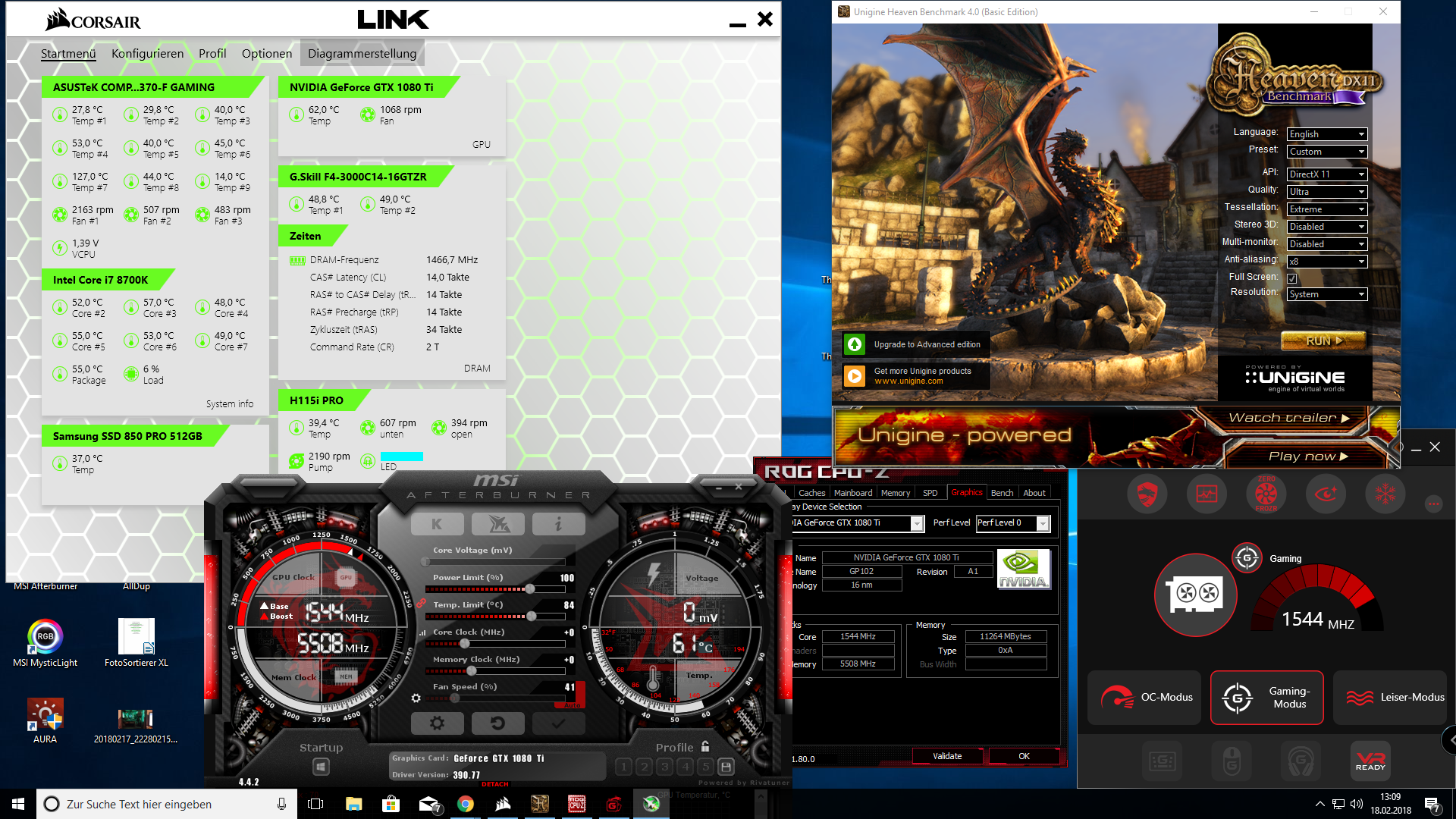This screenshot has height=819, width=1456.
Task: Open Eye Rest icon in MSI Gaming App
Action: click(x=1326, y=494)
